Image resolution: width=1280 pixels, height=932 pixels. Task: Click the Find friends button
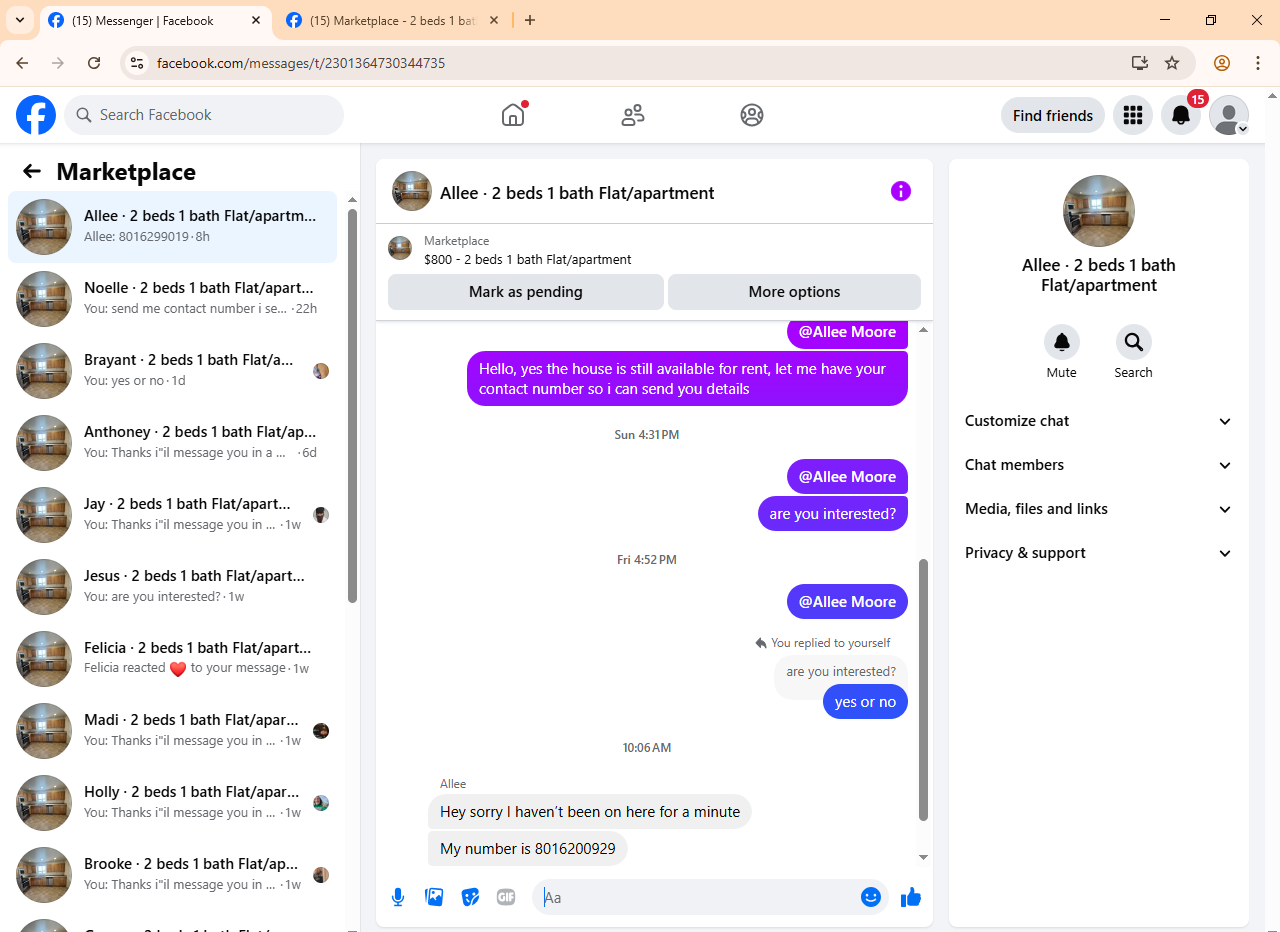pos(1053,116)
